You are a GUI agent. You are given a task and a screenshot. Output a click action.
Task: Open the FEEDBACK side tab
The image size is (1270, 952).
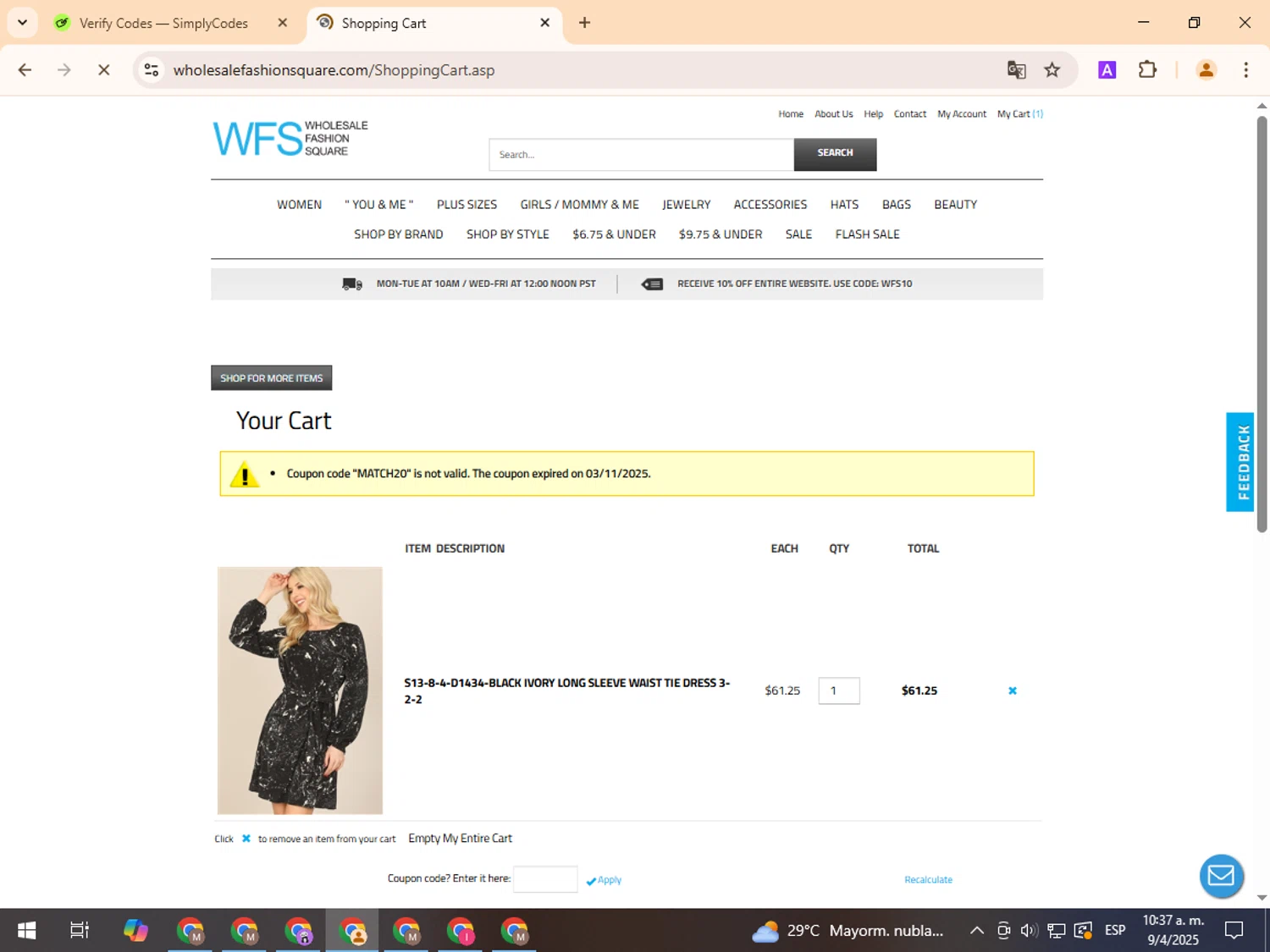tap(1240, 462)
